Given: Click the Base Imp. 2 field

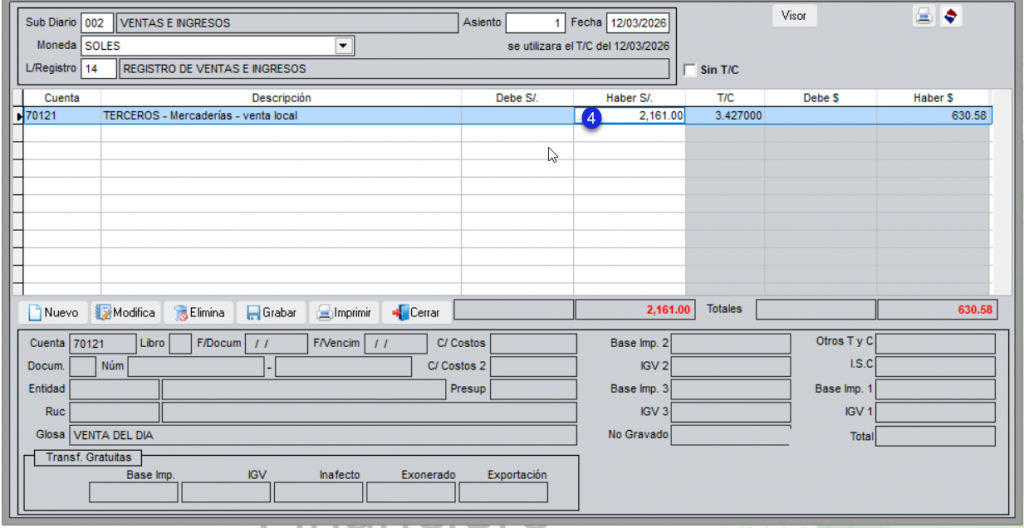Looking at the screenshot, I should 731,343.
